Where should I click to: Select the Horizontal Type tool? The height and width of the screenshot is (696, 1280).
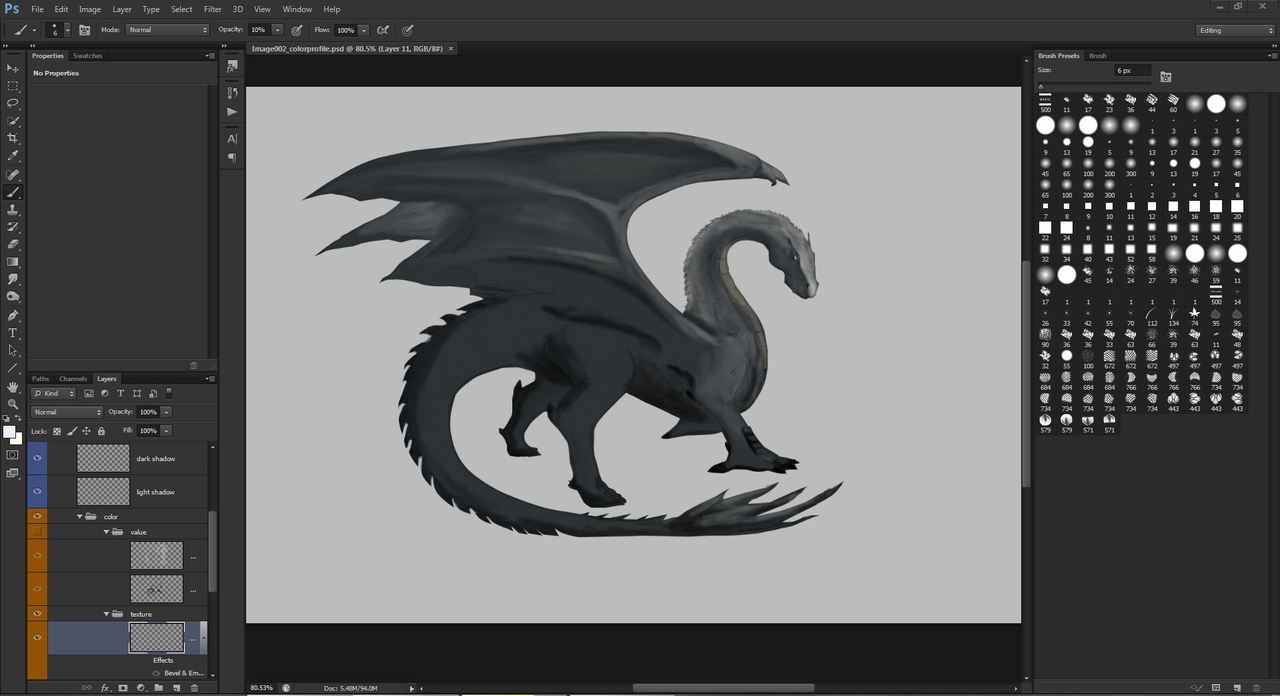pos(13,333)
